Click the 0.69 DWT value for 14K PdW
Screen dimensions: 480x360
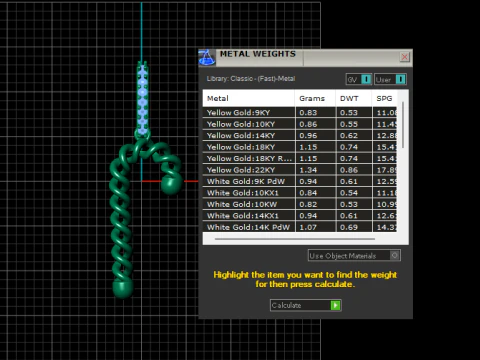tap(349, 227)
